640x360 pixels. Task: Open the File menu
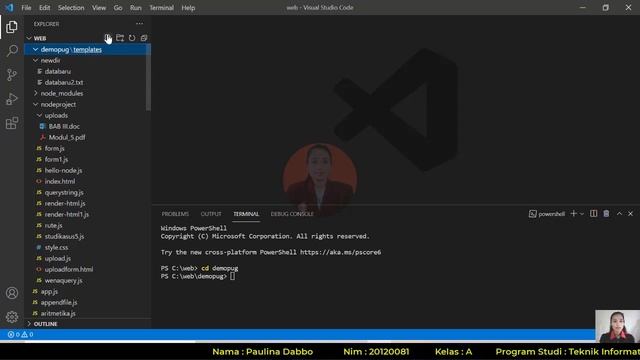(x=26, y=8)
